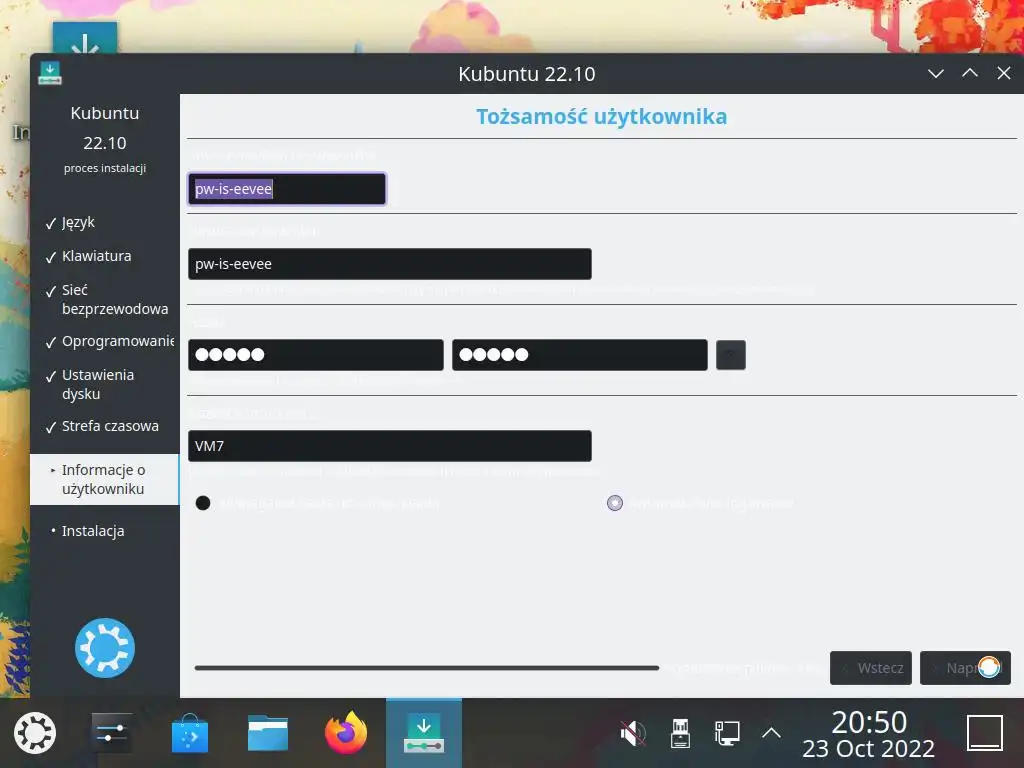Close the Kubuntu 22.10 installer window
1024x768 pixels.
(1004, 73)
